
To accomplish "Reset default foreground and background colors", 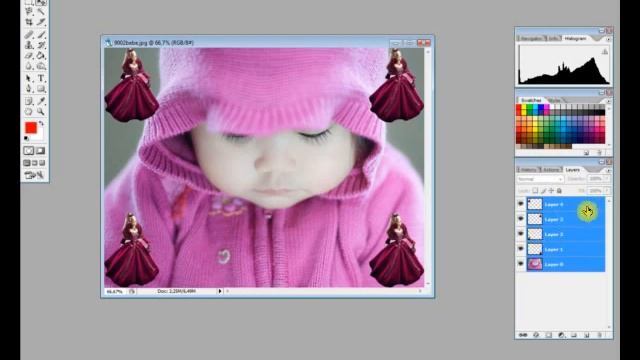I will coord(27,139).
